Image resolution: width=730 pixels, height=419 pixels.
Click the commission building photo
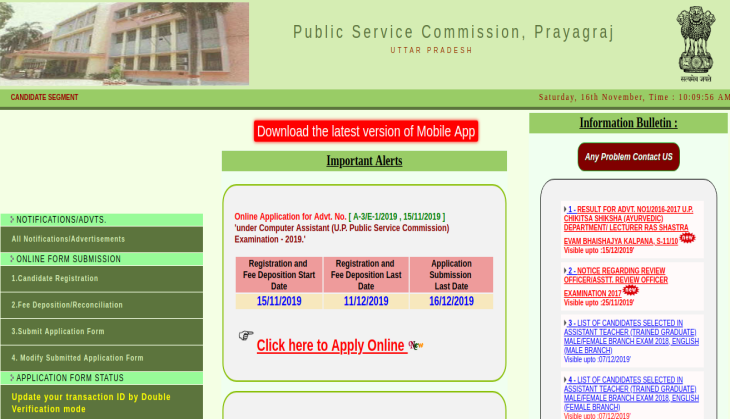(x=124, y=44)
